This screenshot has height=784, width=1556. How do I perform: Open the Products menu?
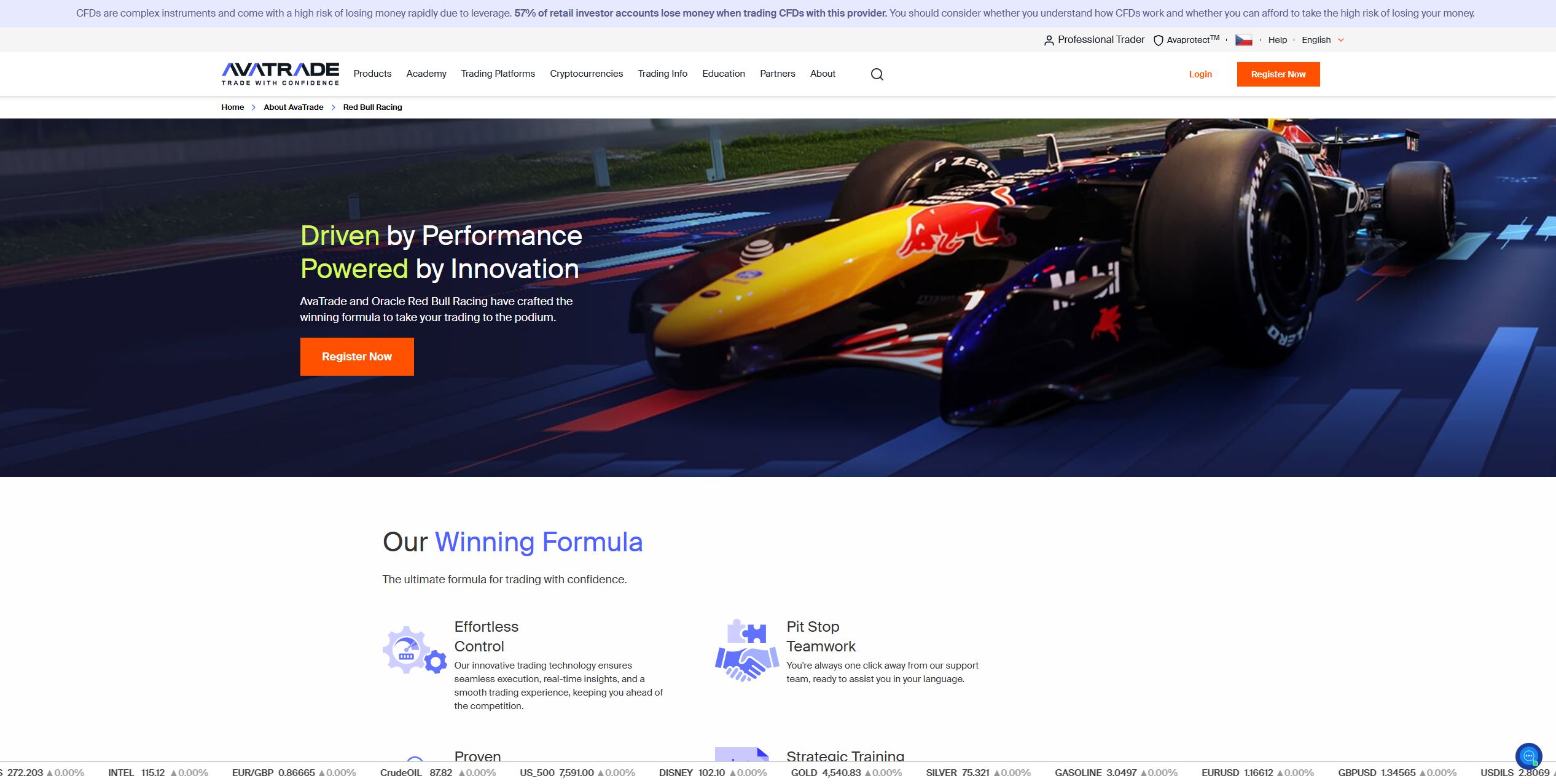click(x=372, y=74)
